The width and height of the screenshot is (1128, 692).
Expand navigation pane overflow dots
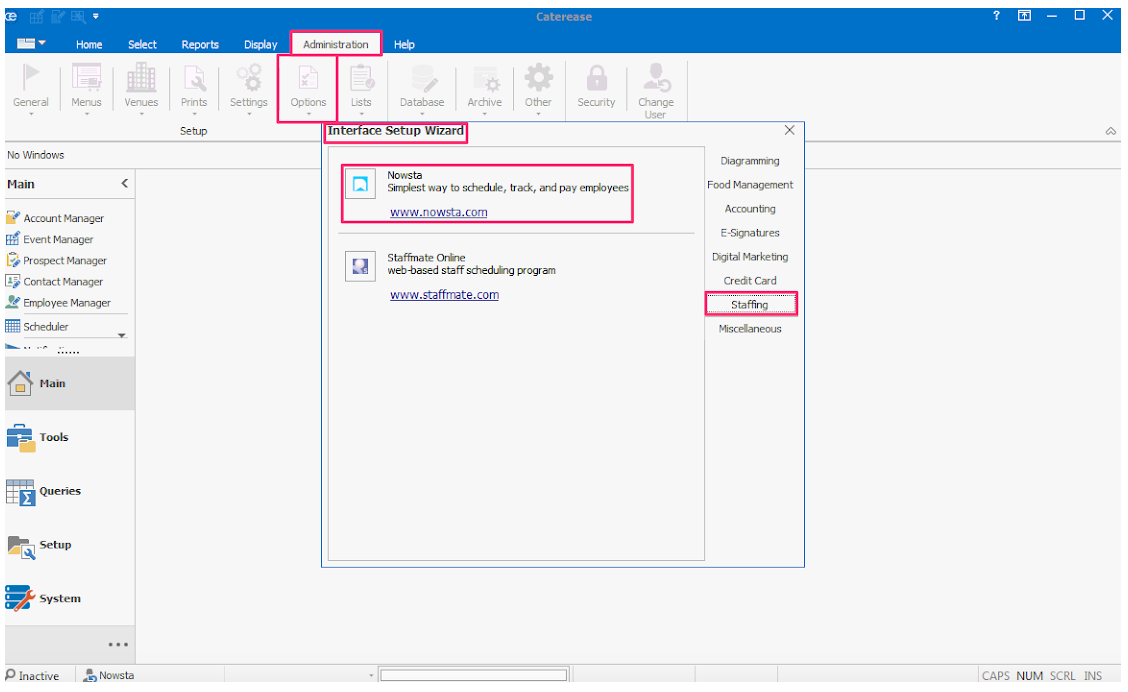pos(118,645)
